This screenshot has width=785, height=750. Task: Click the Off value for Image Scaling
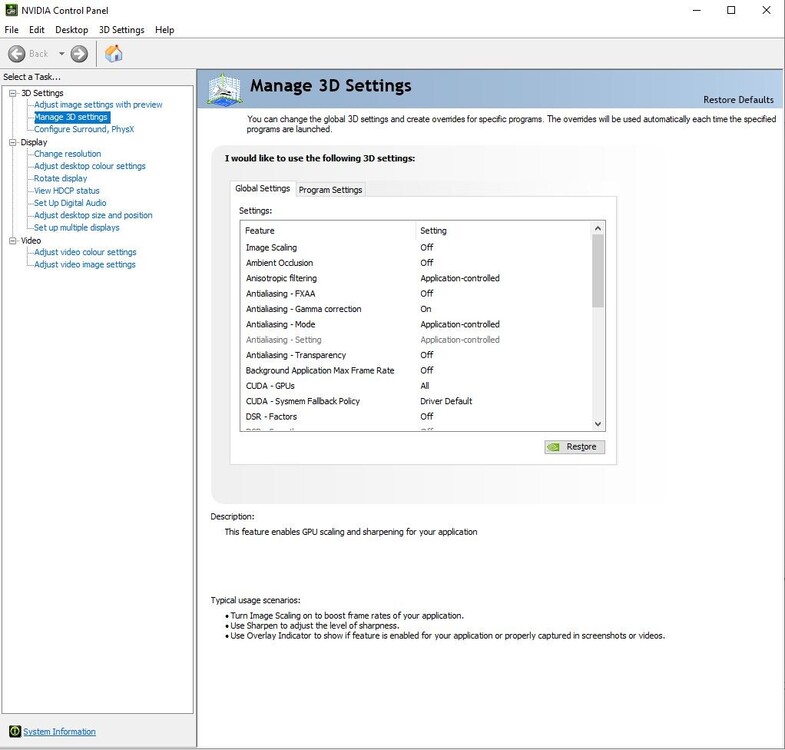point(427,247)
